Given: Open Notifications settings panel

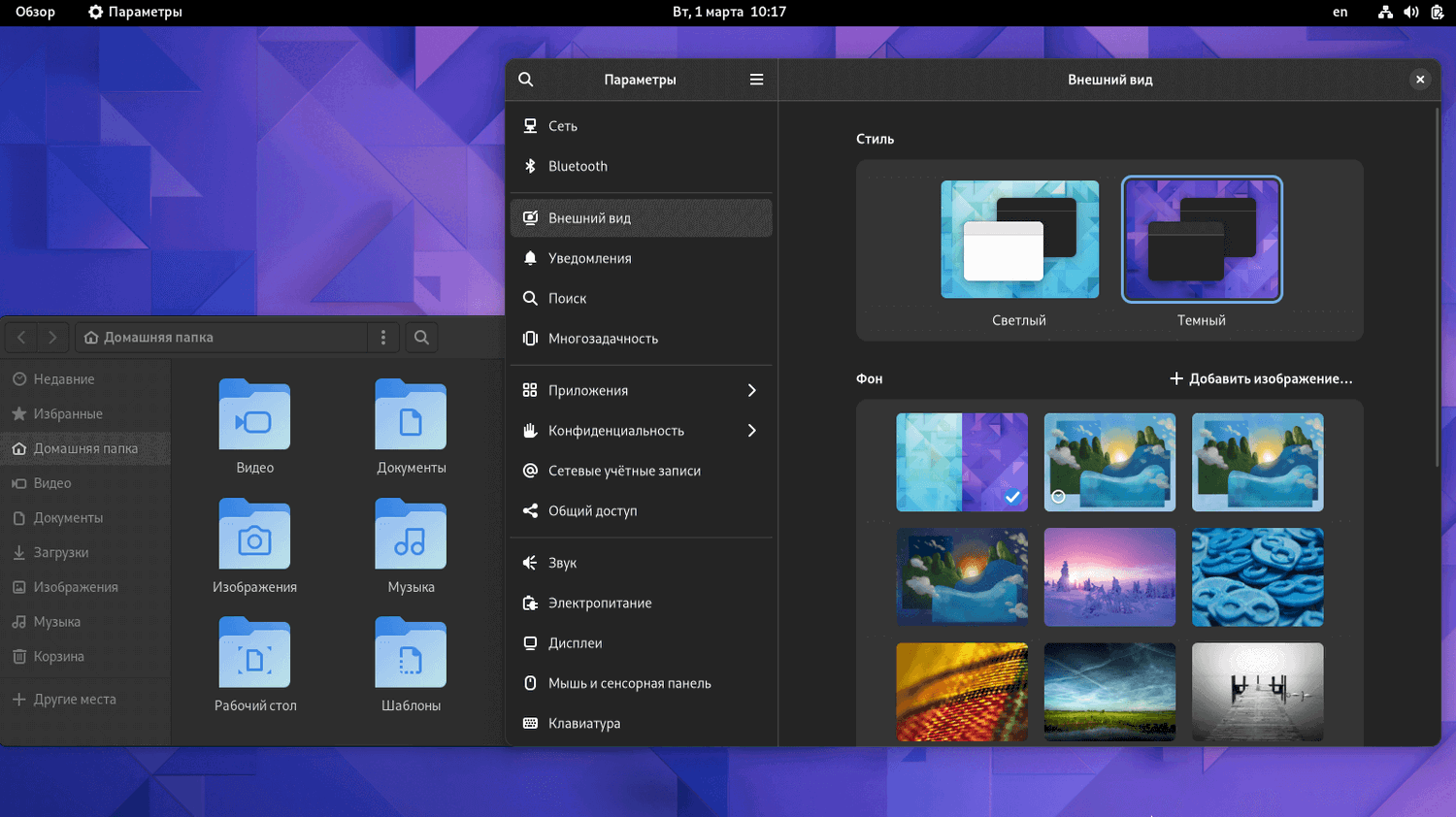Looking at the screenshot, I should (x=589, y=258).
